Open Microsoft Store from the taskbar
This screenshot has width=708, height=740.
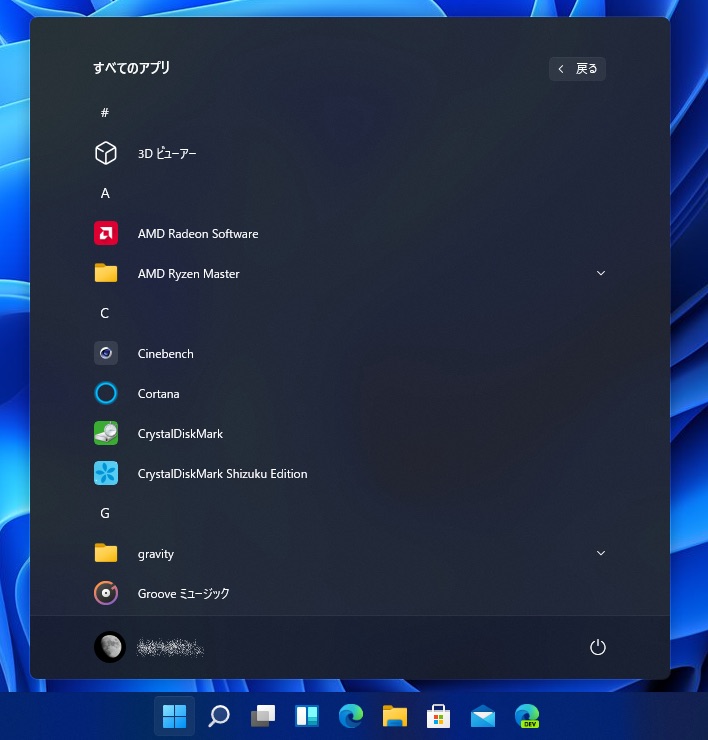click(438, 716)
